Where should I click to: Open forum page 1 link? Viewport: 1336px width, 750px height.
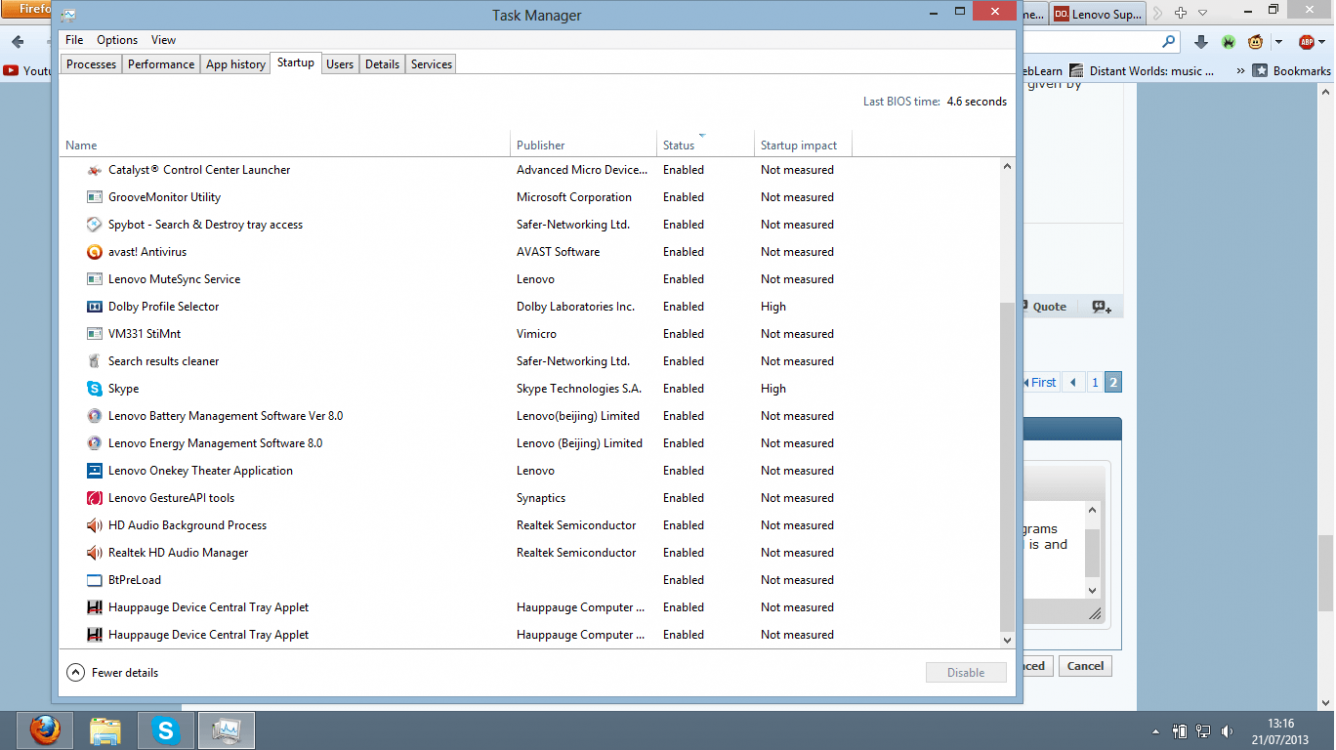[1095, 382]
